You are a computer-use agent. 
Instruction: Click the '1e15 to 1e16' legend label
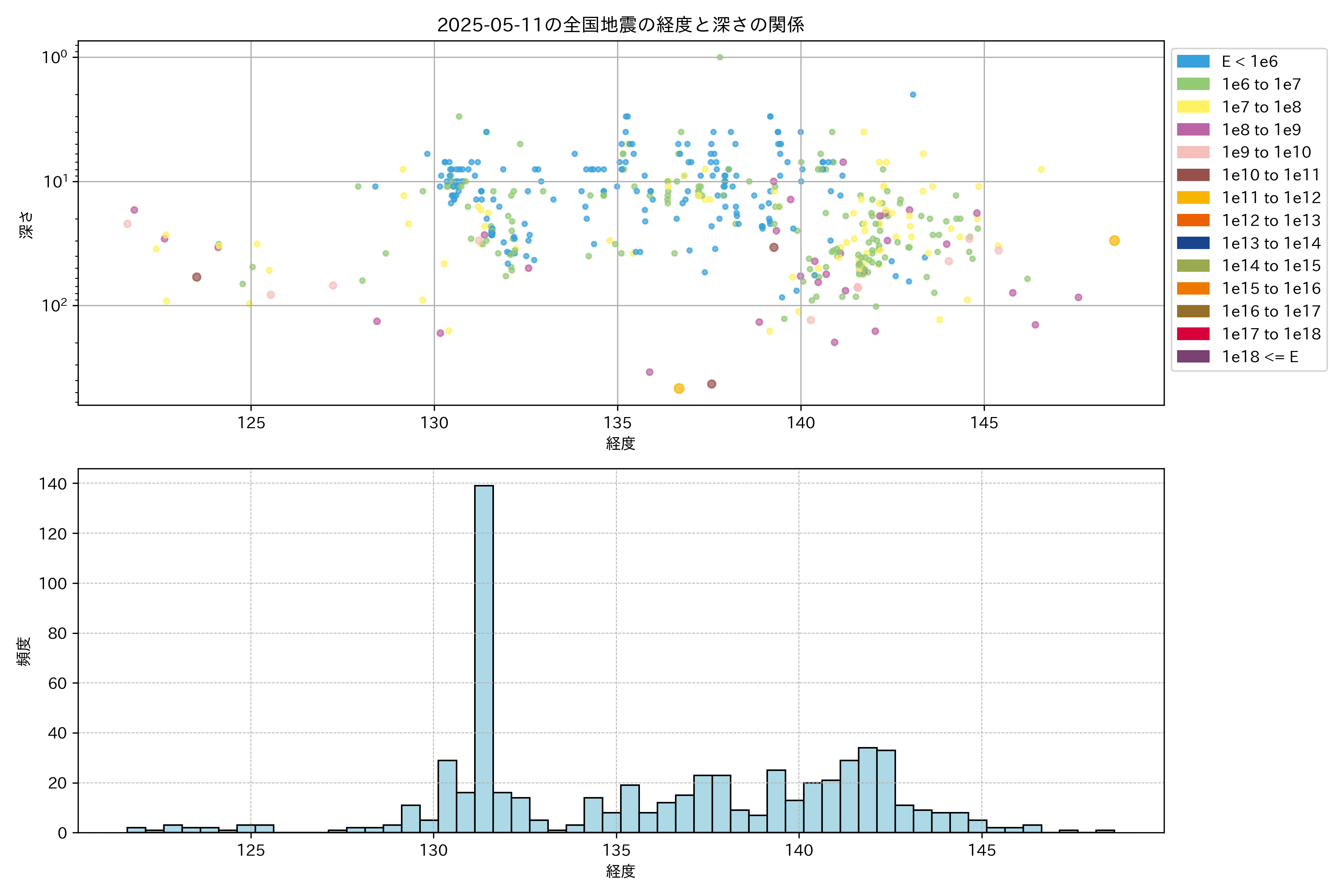(1271, 289)
